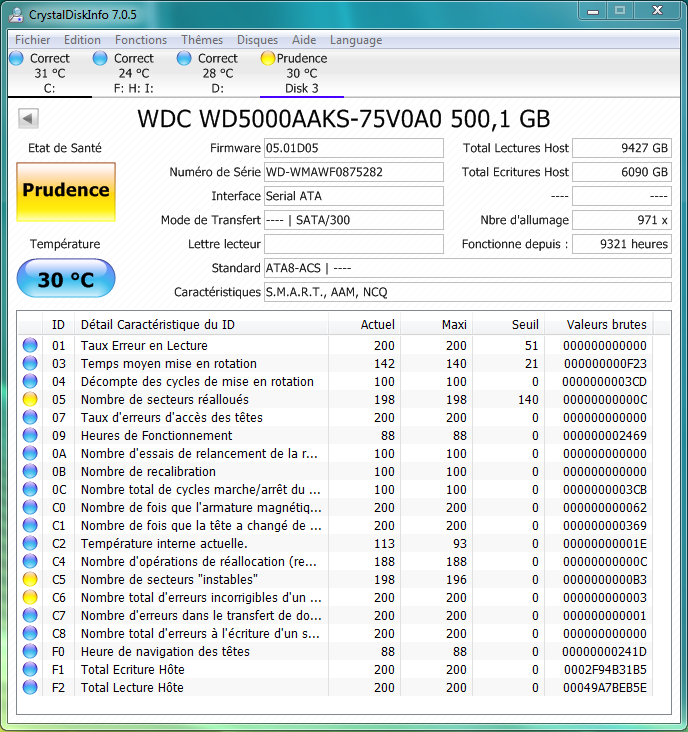The image size is (688, 732).
Task: Click raw value 00049A7BEB5E
Action: pyautogui.click(x=605, y=687)
